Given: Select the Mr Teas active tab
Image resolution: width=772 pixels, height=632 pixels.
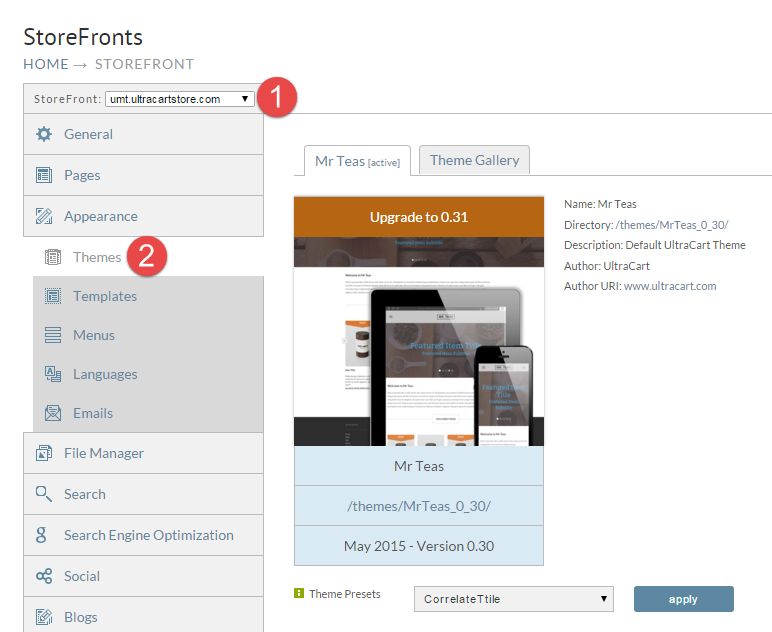Looking at the screenshot, I should click(x=357, y=161).
